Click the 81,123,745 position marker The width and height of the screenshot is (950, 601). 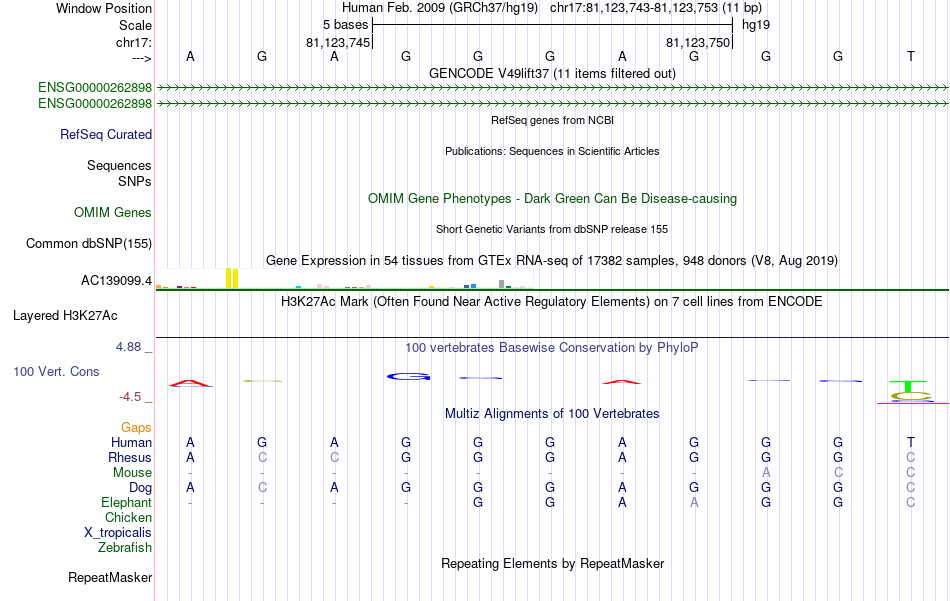(x=338, y=42)
